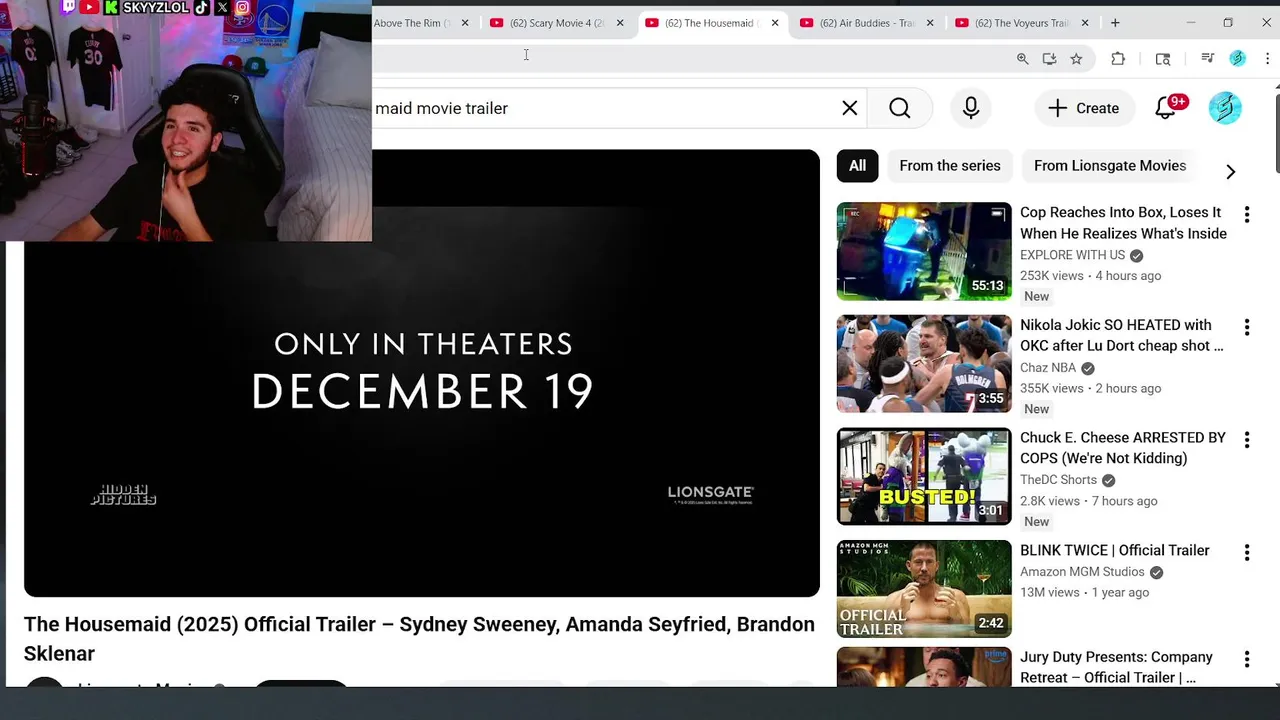Open the options menu for Cop Reaches Into Box

coord(1246,214)
